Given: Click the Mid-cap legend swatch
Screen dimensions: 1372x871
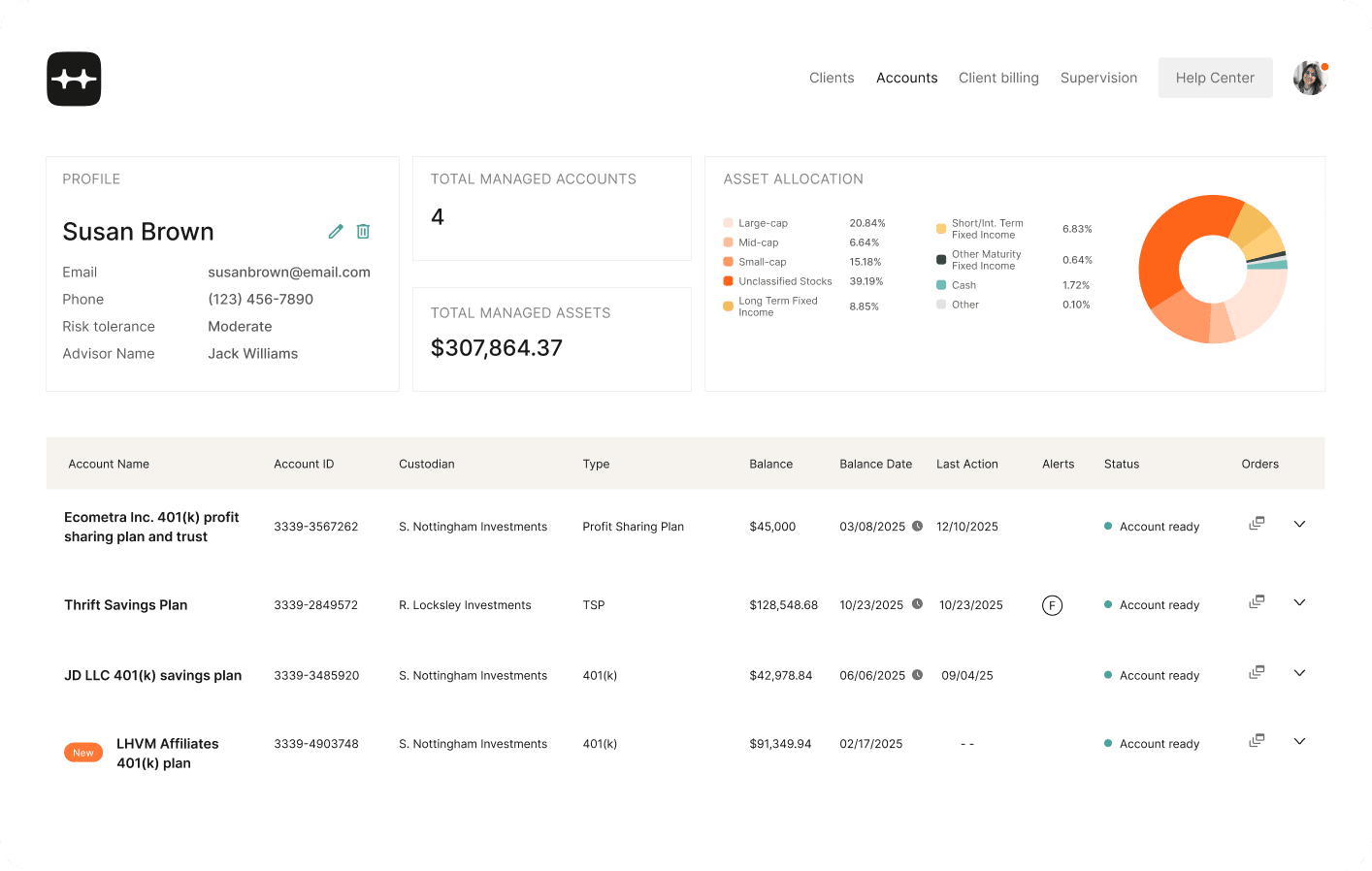Looking at the screenshot, I should coord(728,242).
